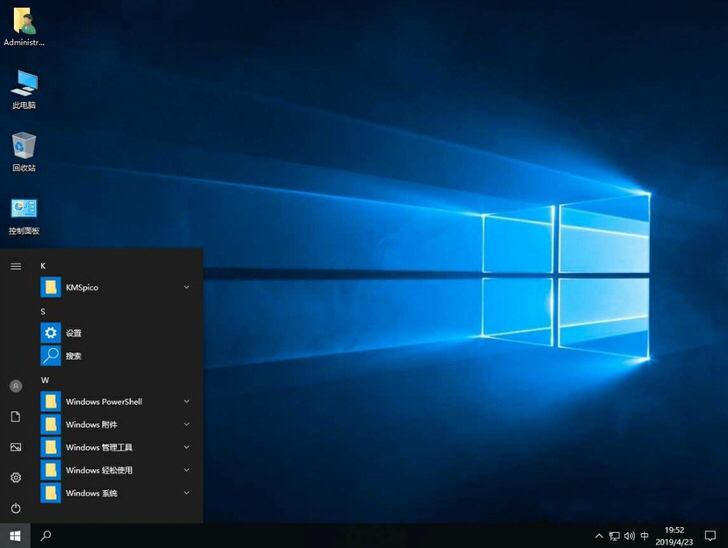This screenshot has width=728, height=548.
Task: Click the S letter header in app list
Action: click(43, 311)
